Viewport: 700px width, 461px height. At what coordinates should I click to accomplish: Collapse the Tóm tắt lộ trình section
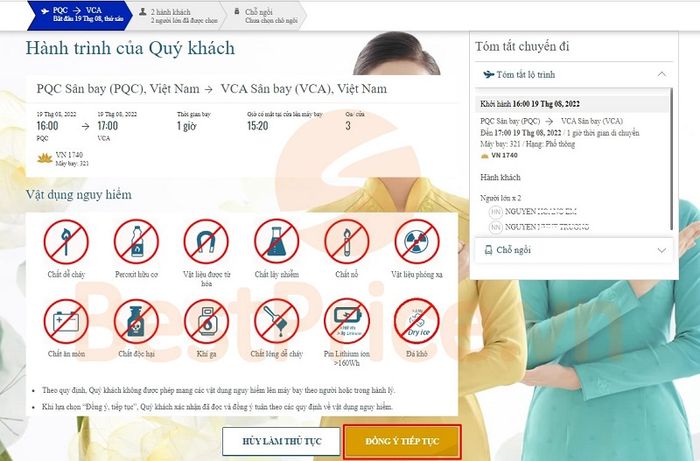[x=662, y=74]
